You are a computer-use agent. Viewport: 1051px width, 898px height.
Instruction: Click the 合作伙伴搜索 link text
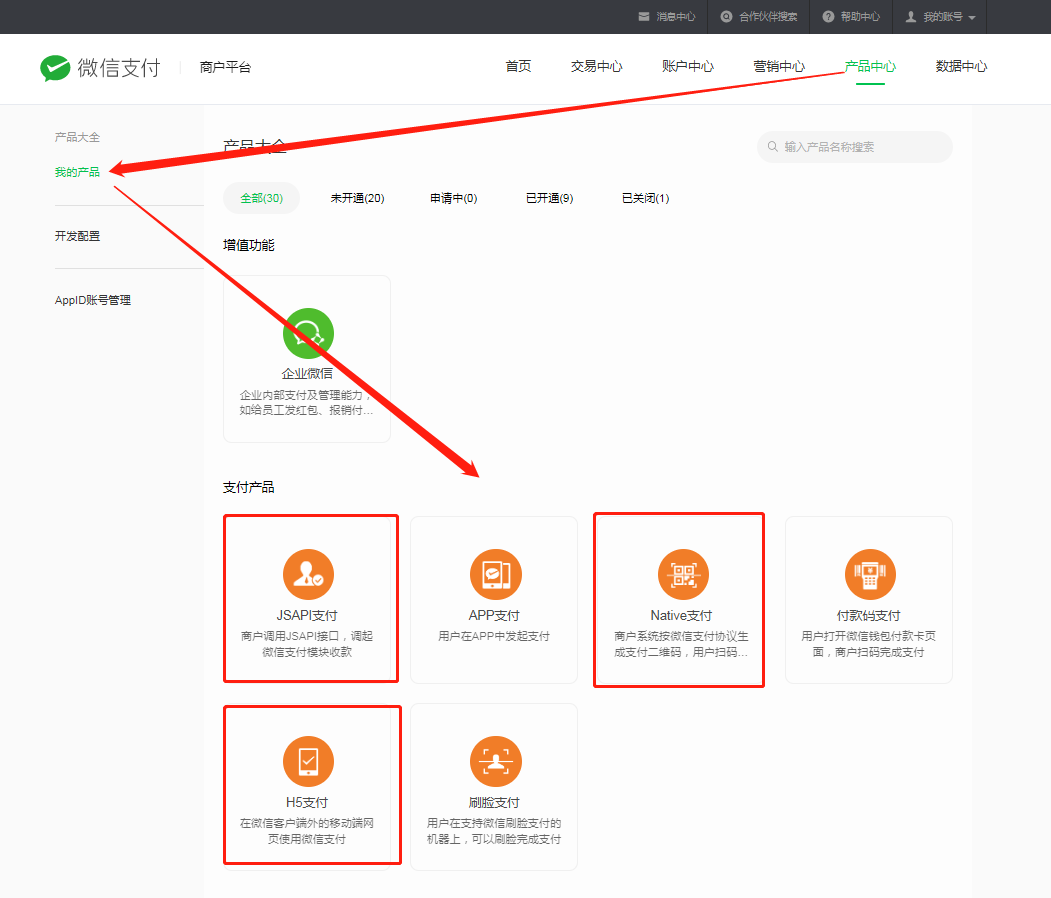768,17
